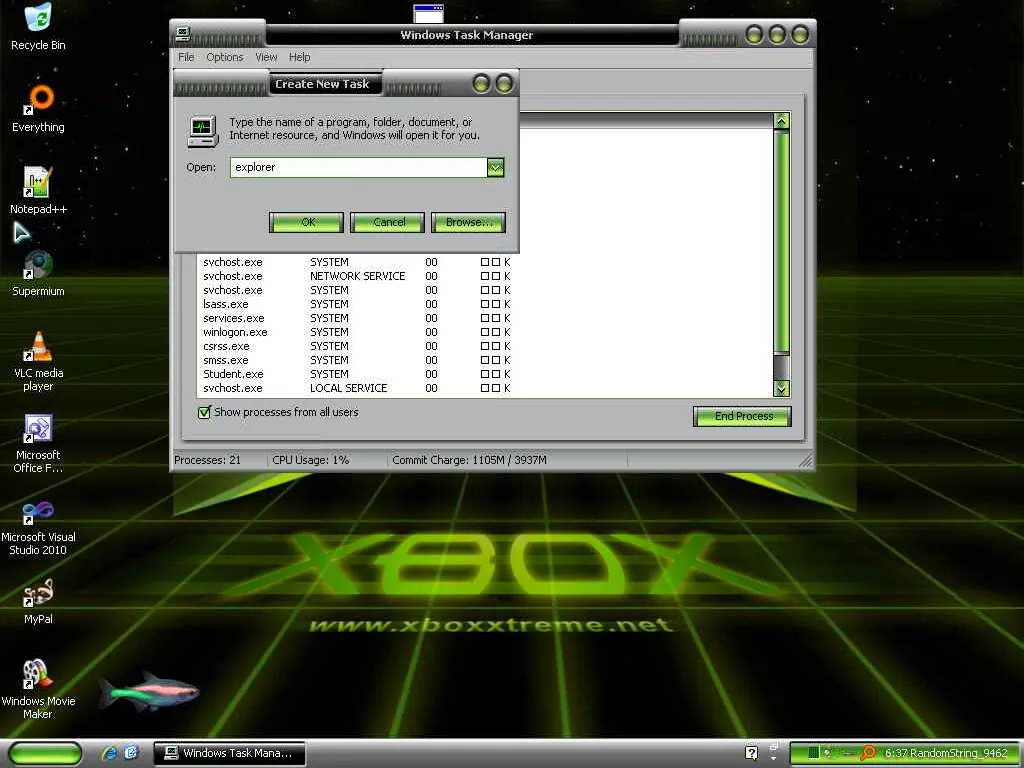Confirm with the OK button

pos(306,222)
